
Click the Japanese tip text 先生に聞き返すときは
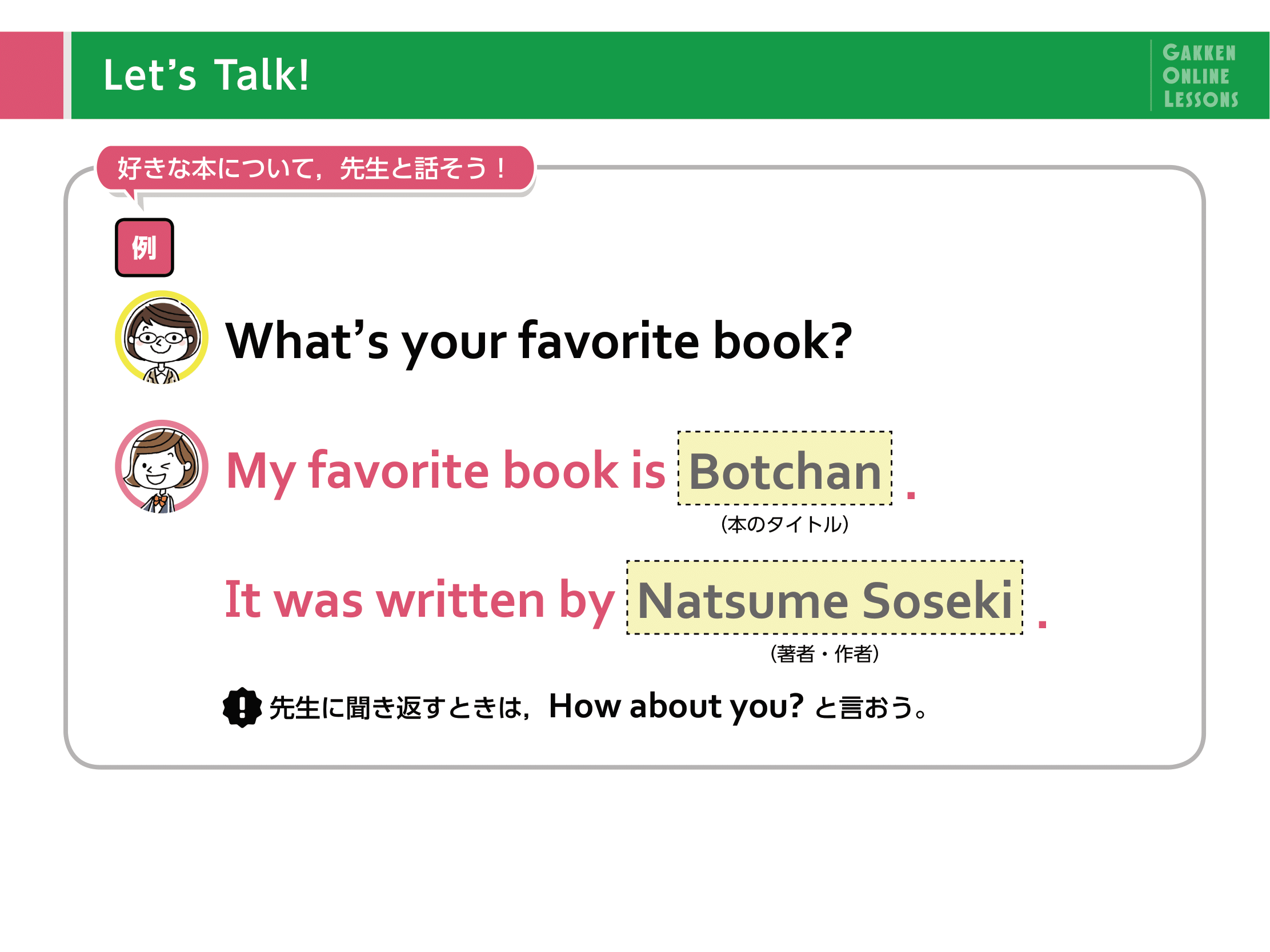click(395, 708)
